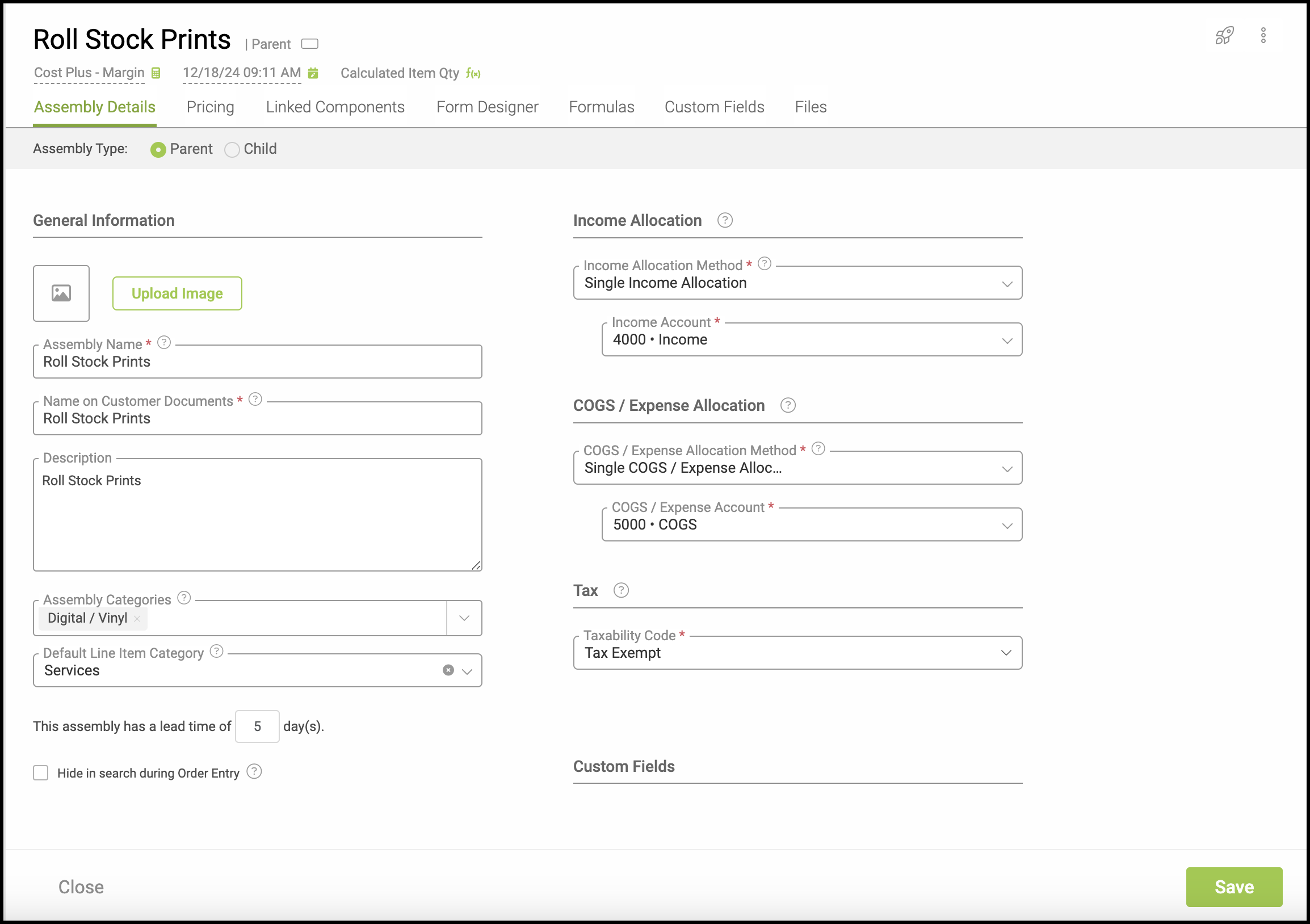The height and width of the screenshot is (924, 1310).
Task: Clear the Services line item category
Action: pyautogui.click(x=448, y=670)
